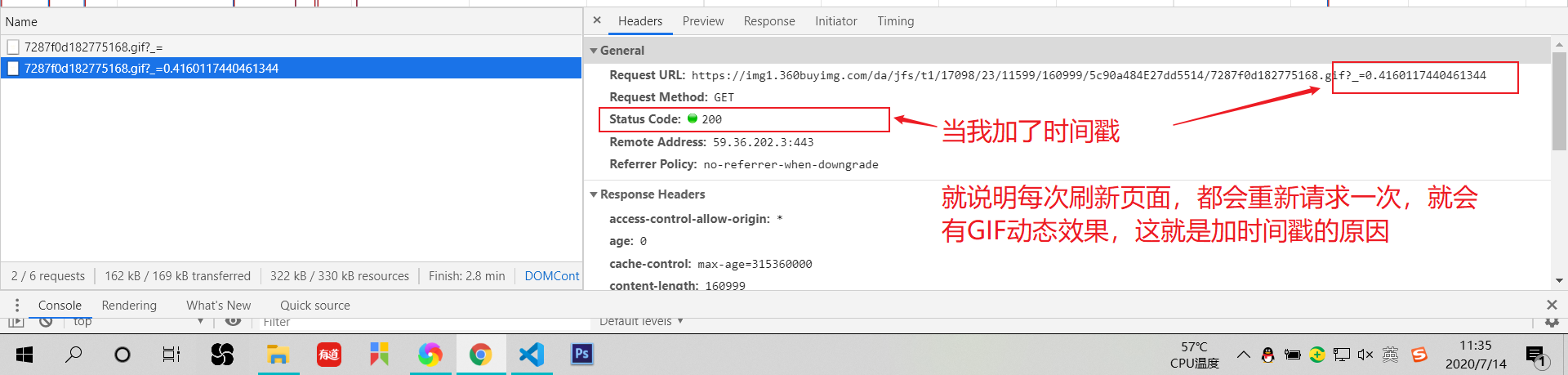1568x375 pixels.
Task: Open Windows taskbar search
Action: point(73,354)
